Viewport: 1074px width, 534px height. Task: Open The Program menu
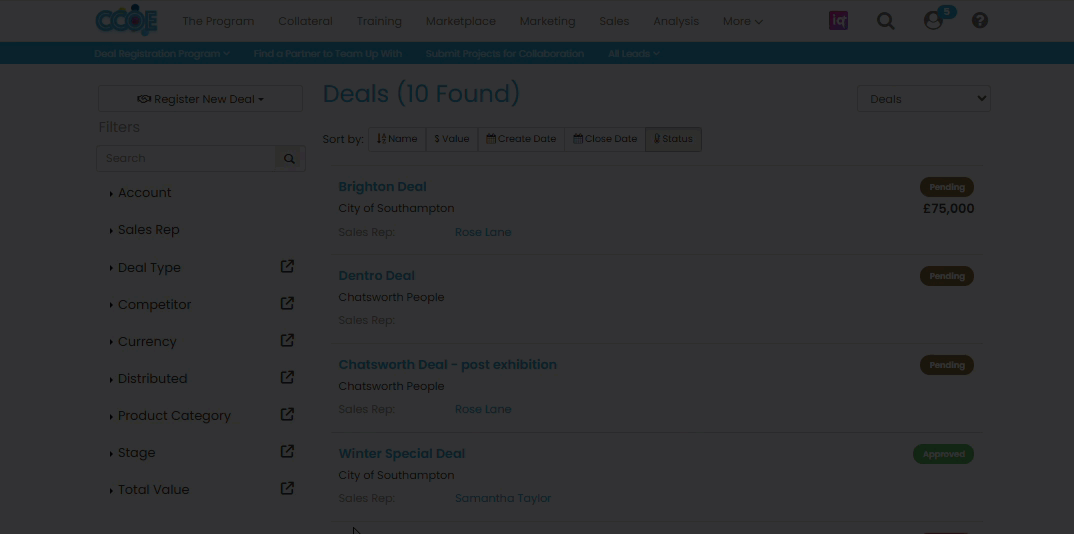click(x=218, y=21)
